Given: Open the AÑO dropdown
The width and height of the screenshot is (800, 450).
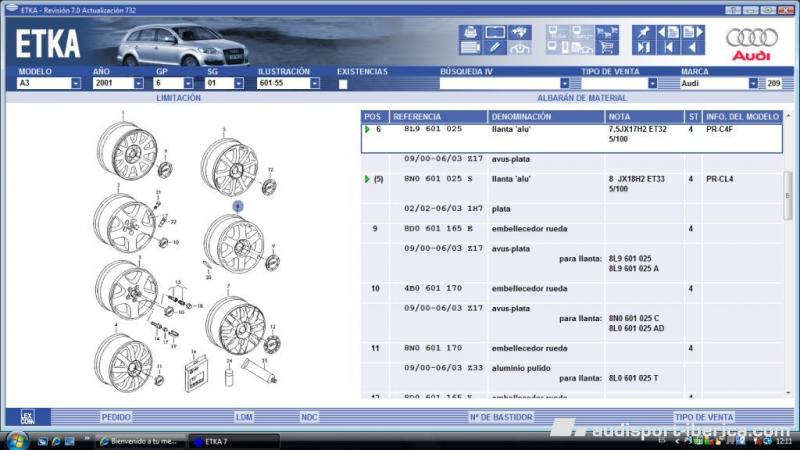Looking at the screenshot, I should point(138,83).
